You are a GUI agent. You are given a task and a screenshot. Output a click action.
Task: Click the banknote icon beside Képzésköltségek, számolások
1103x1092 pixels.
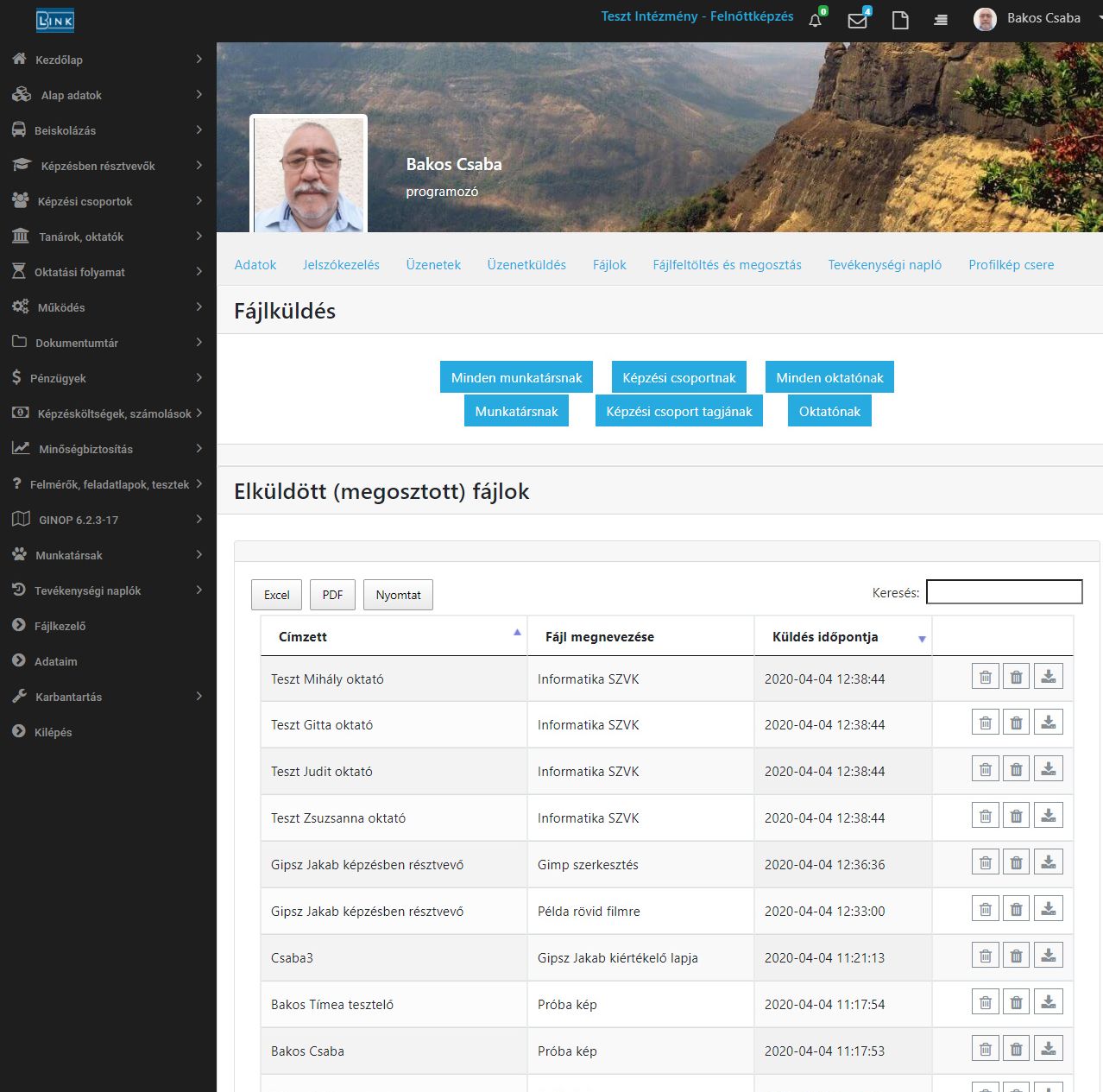click(21, 413)
